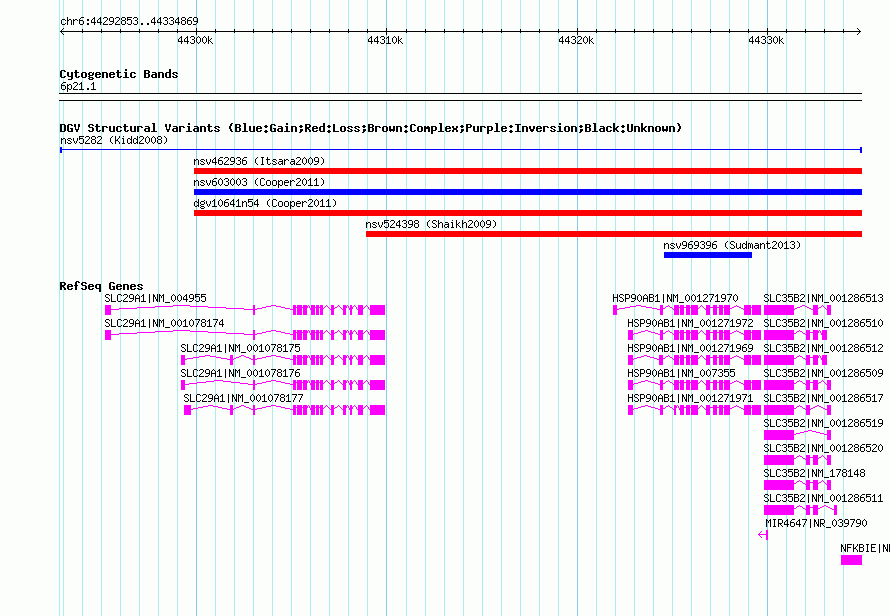
Task: Click the SLC35B2 NM_001286511 gene glyph
Action: point(800,510)
